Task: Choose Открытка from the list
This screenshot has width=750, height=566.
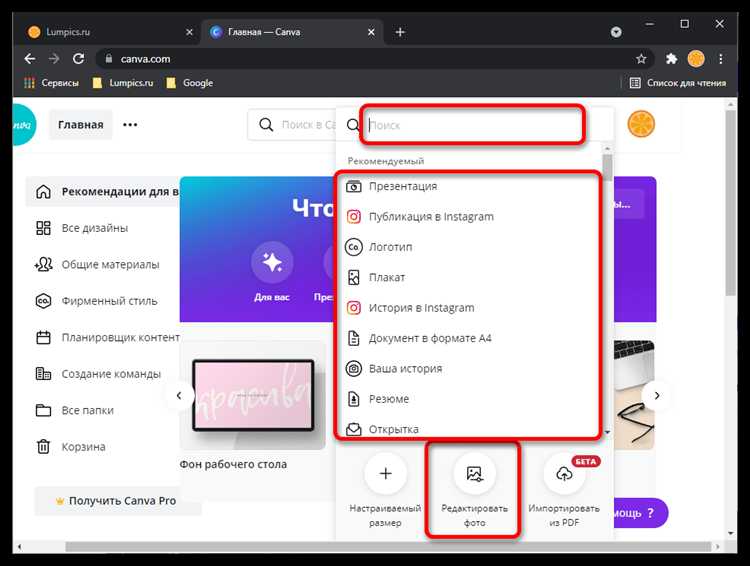Action: (469, 429)
